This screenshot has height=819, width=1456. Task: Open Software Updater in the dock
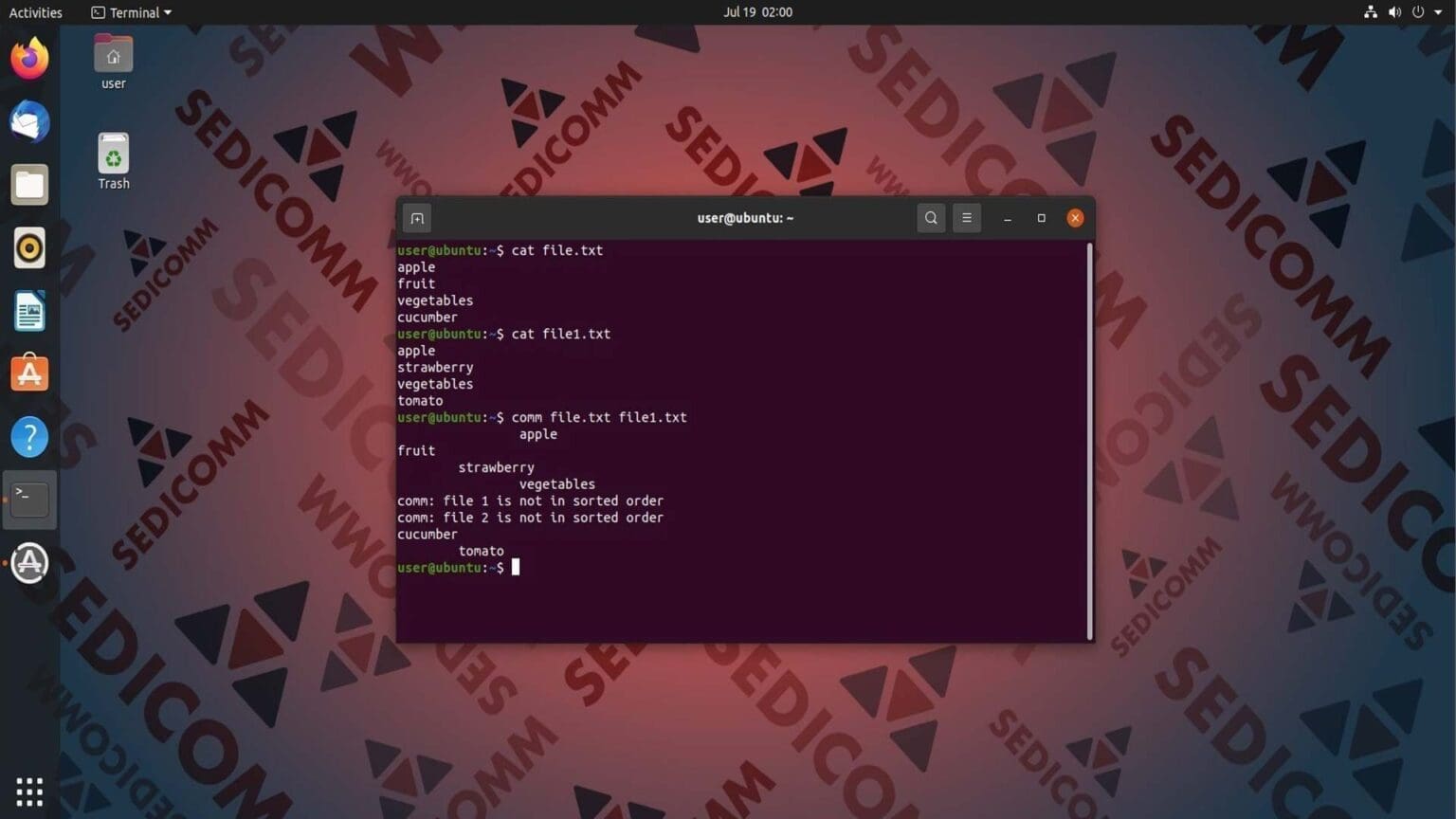(x=29, y=563)
